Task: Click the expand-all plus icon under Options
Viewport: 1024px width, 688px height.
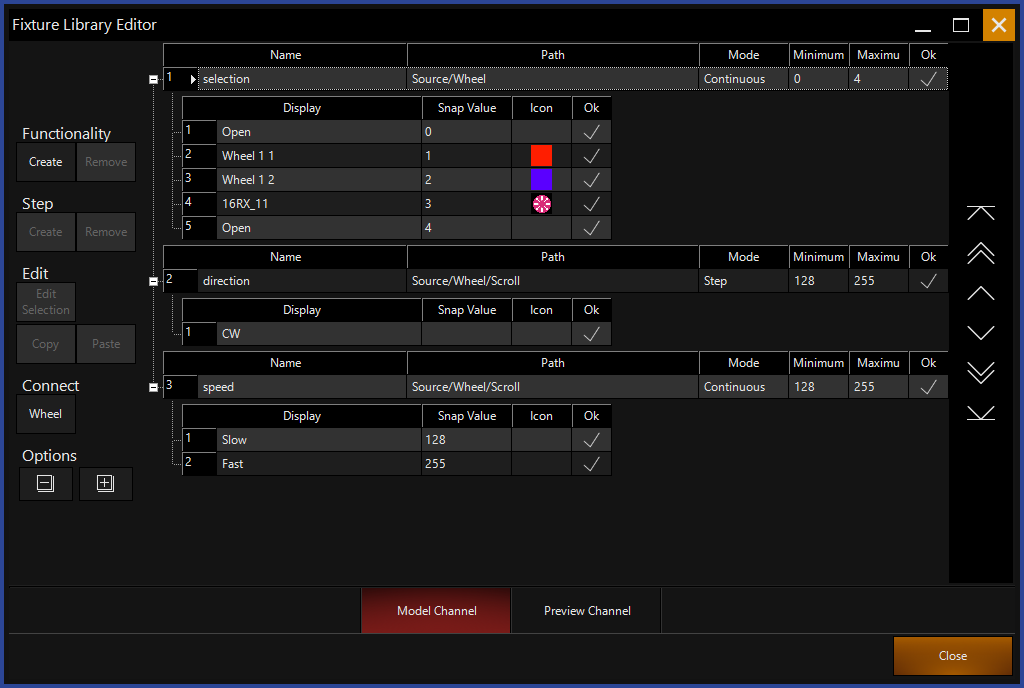Action: [106, 484]
